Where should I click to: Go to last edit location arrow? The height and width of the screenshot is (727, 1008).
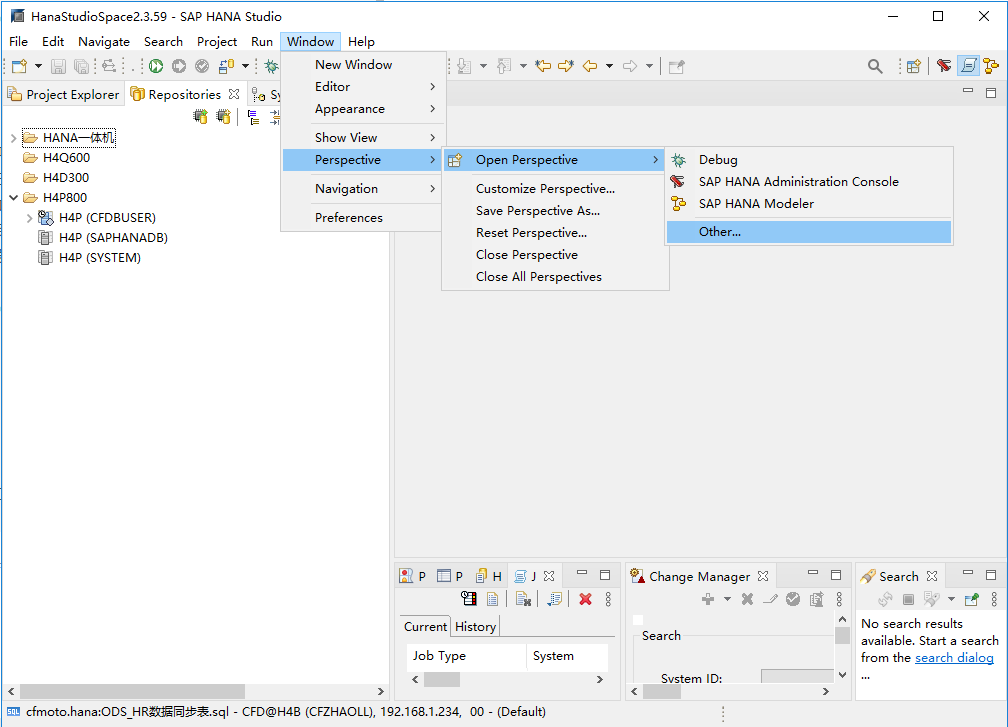pyautogui.click(x=543, y=66)
